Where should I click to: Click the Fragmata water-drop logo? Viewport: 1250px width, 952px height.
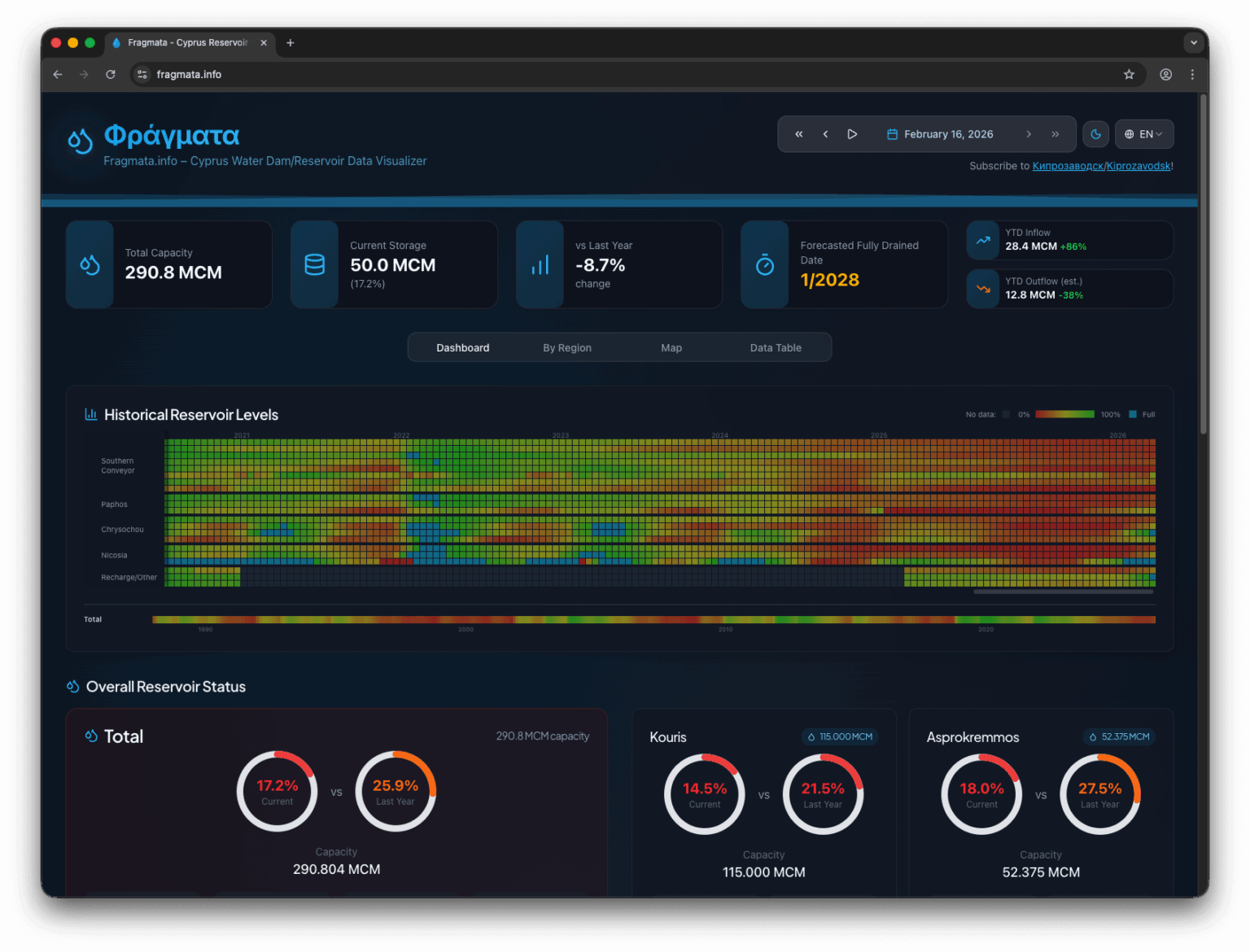point(80,141)
